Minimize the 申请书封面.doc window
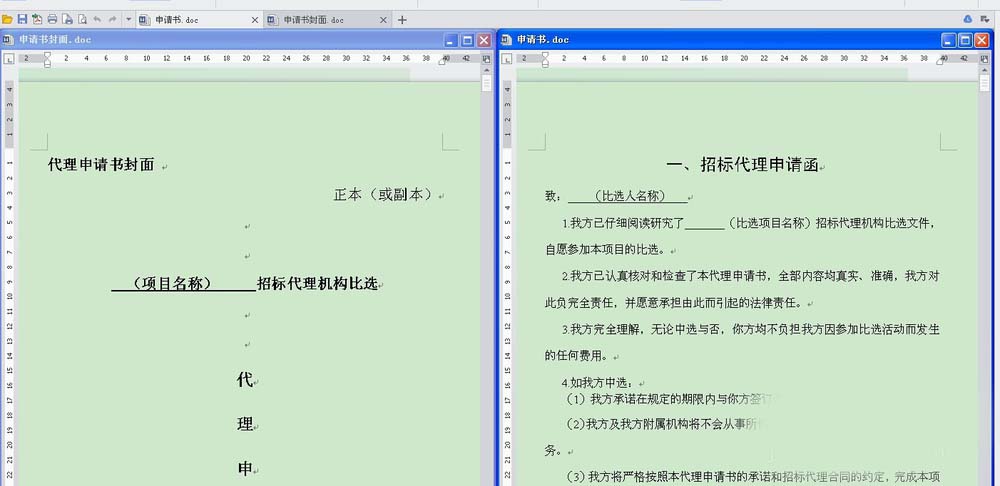Viewport: 1000px width, 486px height. click(x=451, y=40)
